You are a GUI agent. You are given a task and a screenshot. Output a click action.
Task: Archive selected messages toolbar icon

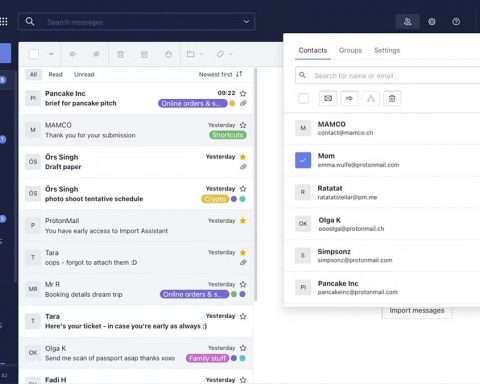[x=144, y=54]
